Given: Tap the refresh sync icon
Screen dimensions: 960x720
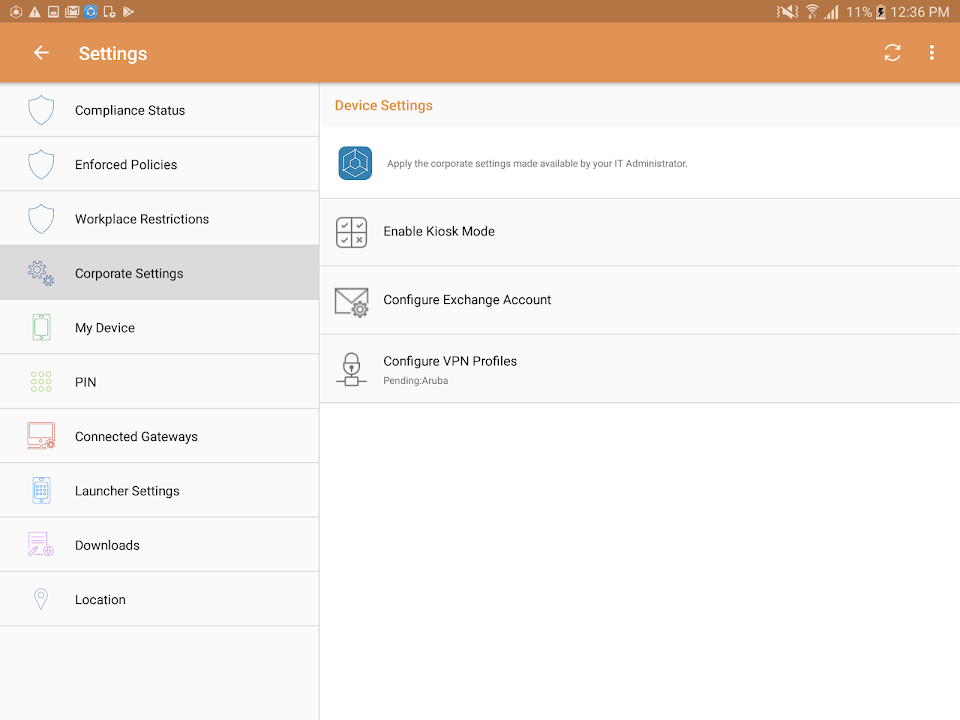Looking at the screenshot, I should (x=892, y=53).
